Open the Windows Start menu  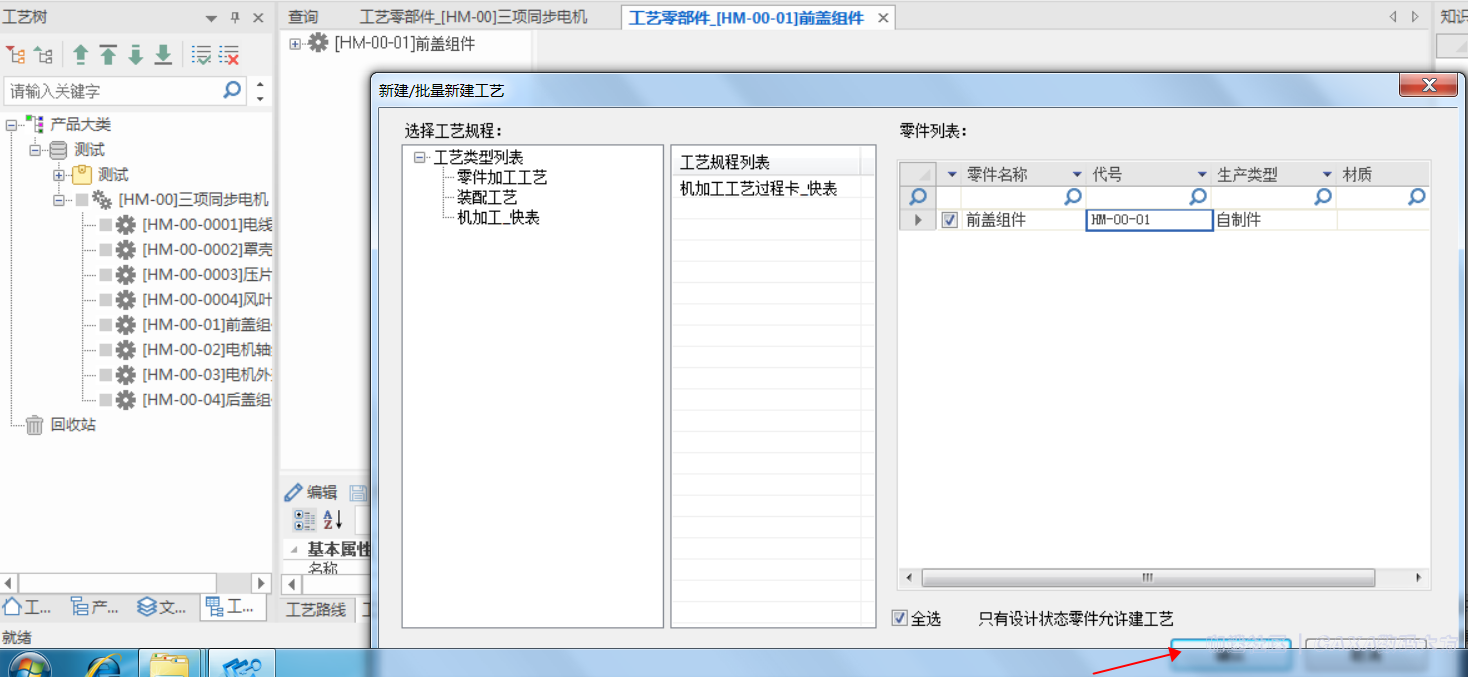[x=30, y=664]
